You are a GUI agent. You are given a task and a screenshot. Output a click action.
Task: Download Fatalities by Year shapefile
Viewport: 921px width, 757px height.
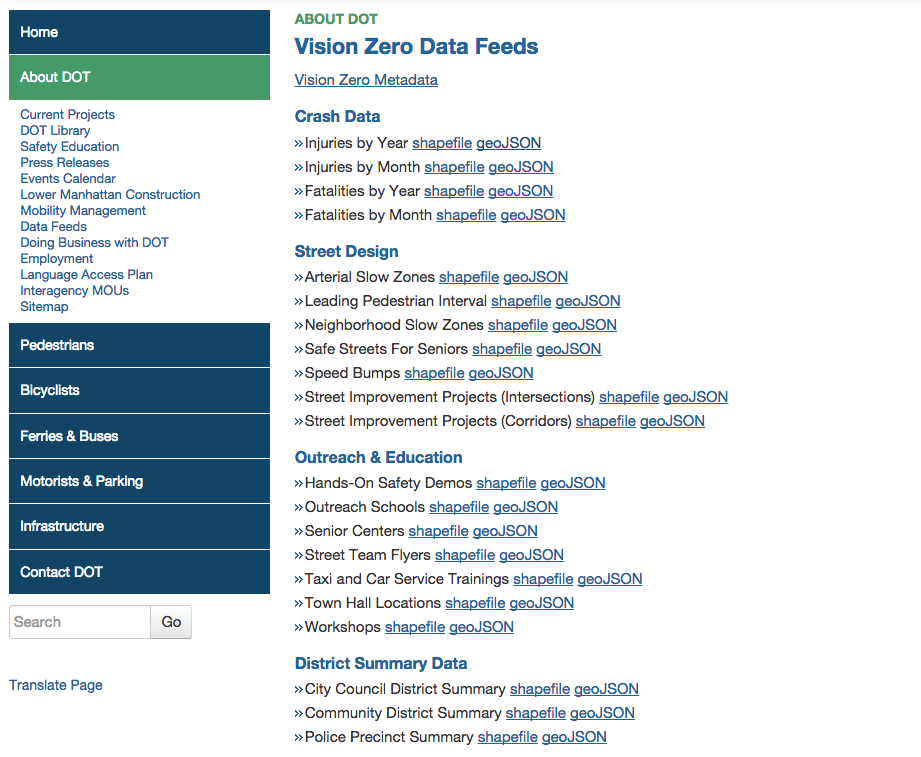pos(454,191)
